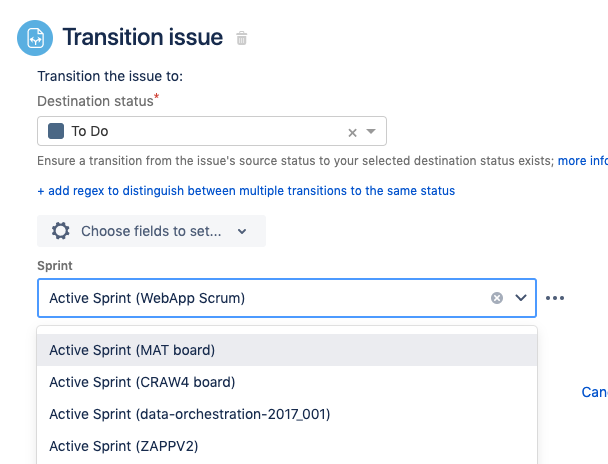Clear the selected Sprint value

click(497, 298)
